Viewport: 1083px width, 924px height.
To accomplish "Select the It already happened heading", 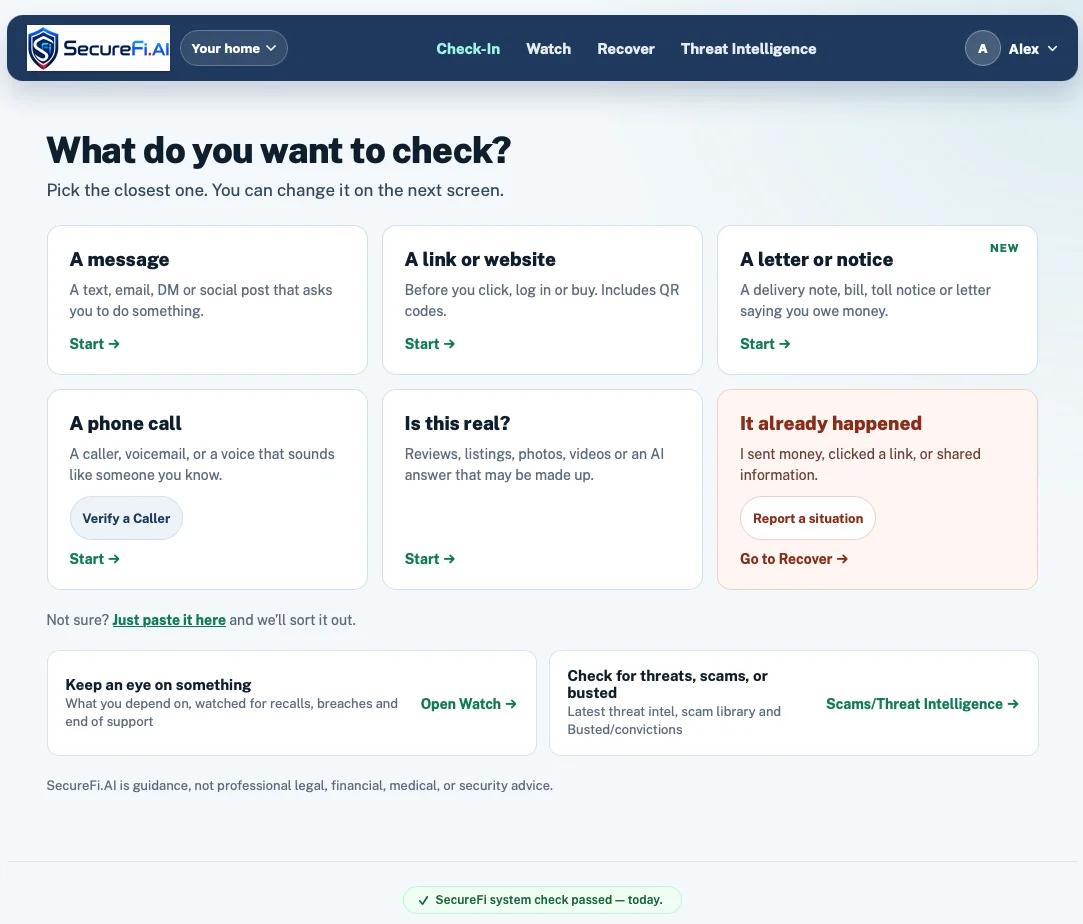I will (x=831, y=423).
